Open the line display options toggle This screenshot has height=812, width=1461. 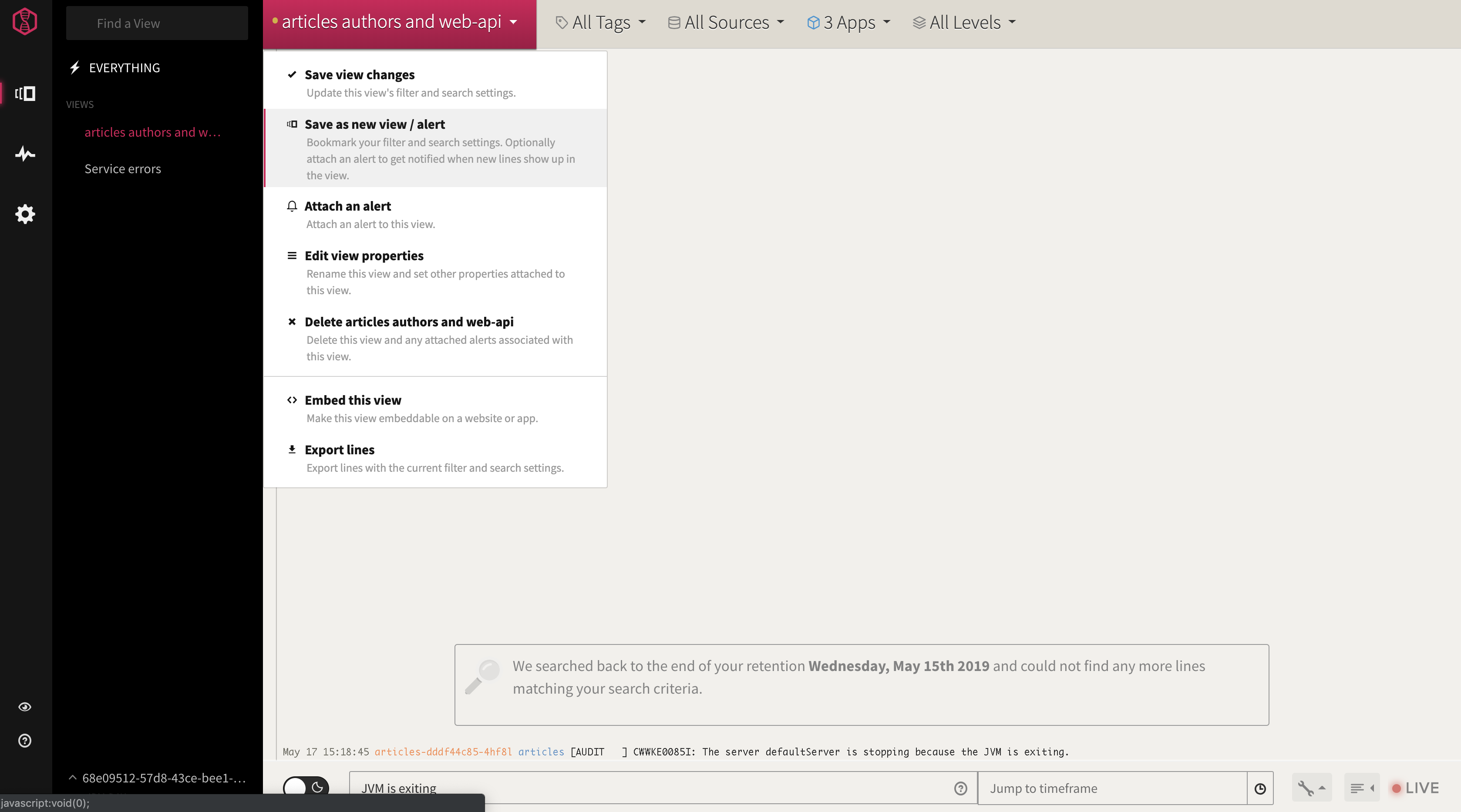coord(1361,788)
